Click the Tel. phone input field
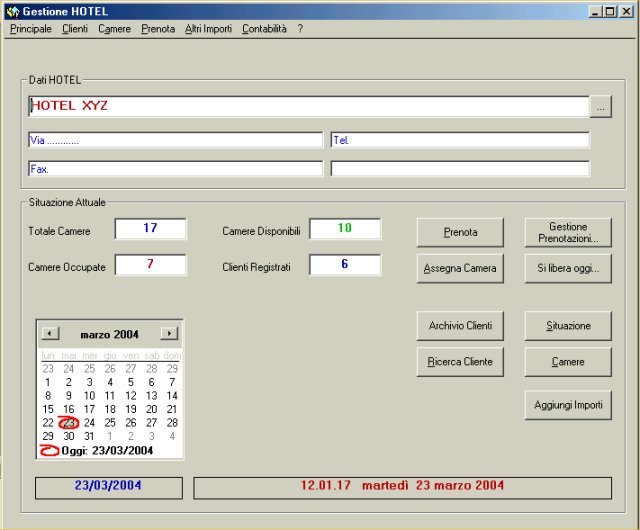 (460, 141)
